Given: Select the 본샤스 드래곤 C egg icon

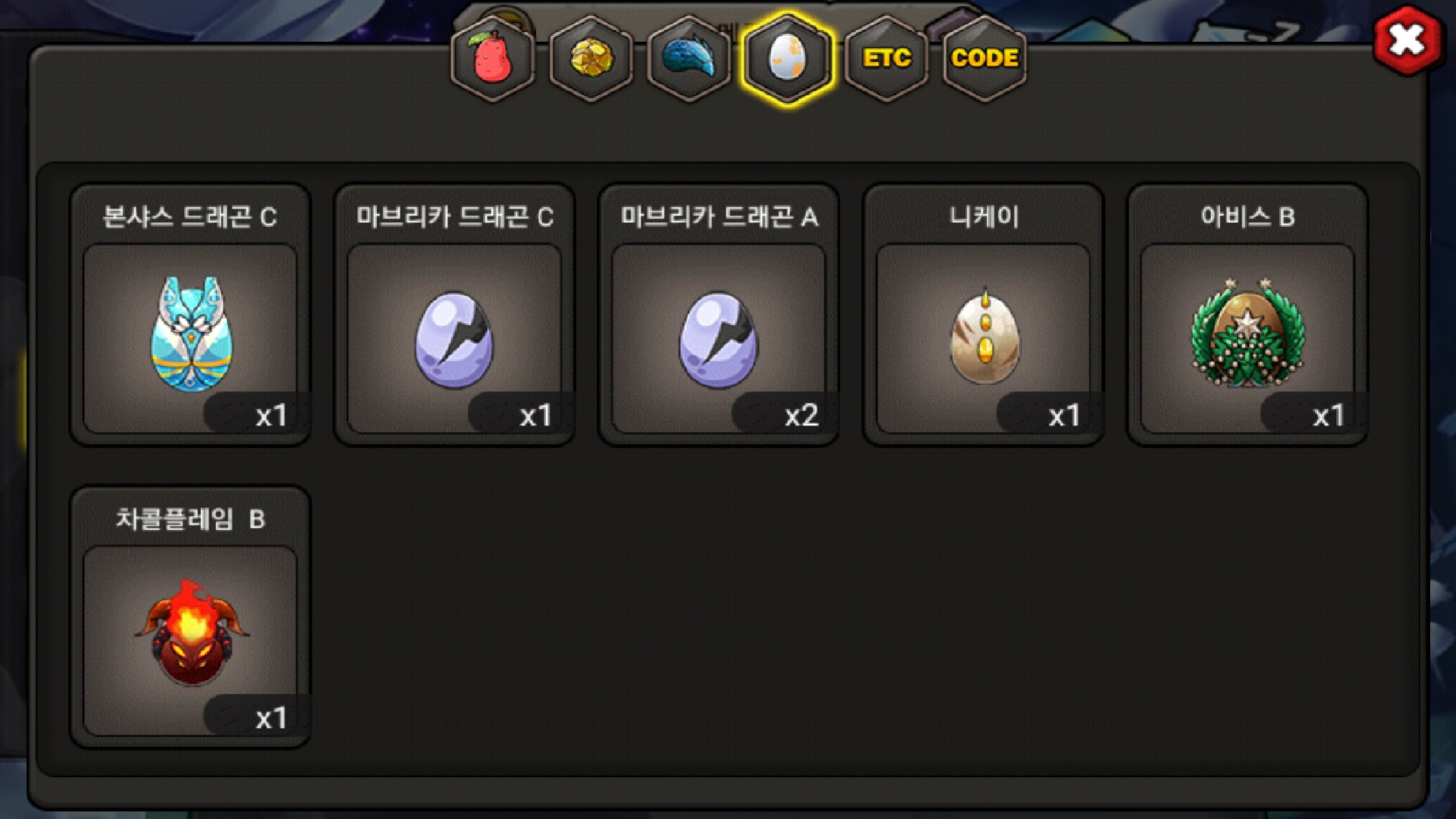Looking at the screenshot, I should (190, 334).
